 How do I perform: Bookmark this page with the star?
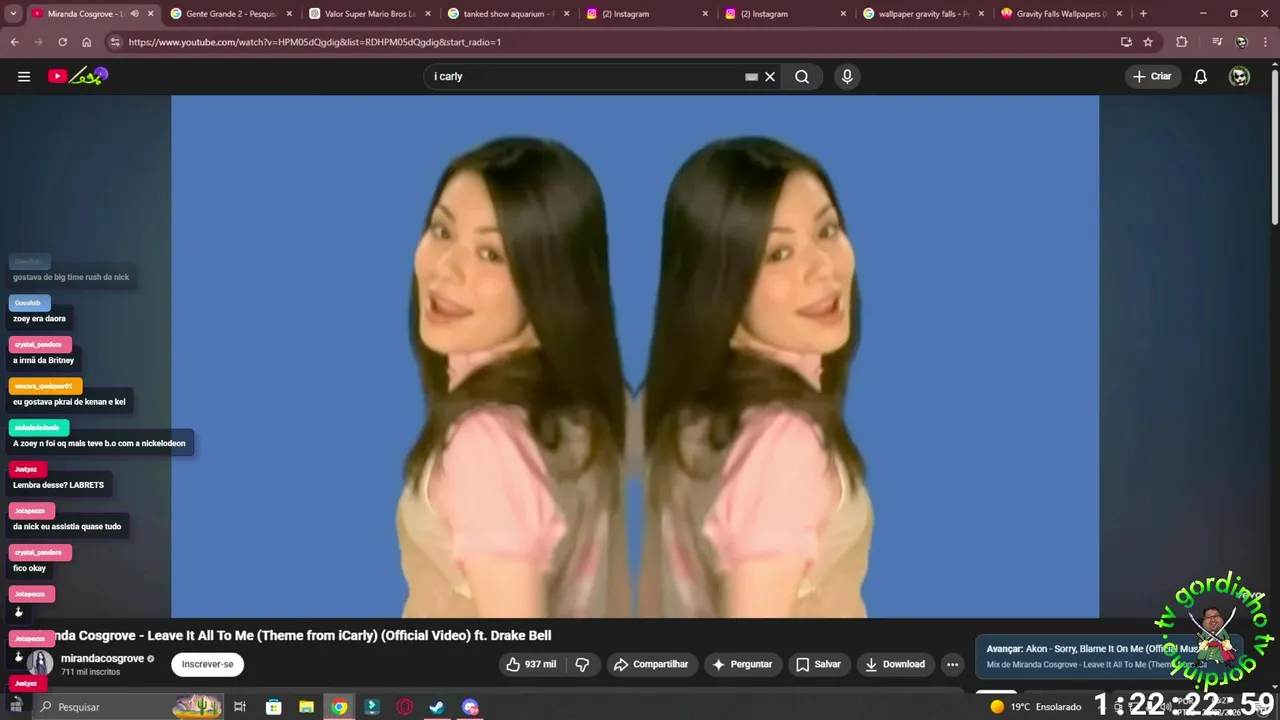click(1148, 42)
